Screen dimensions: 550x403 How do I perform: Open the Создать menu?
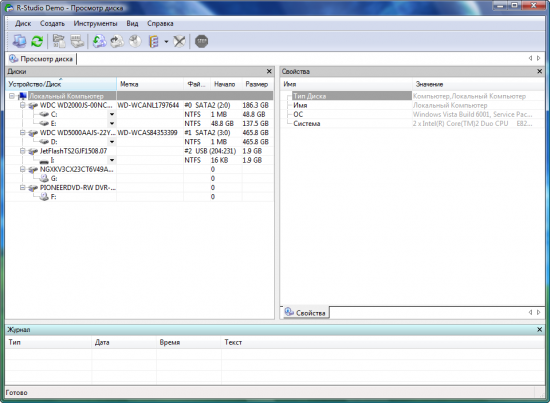click(x=52, y=23)
